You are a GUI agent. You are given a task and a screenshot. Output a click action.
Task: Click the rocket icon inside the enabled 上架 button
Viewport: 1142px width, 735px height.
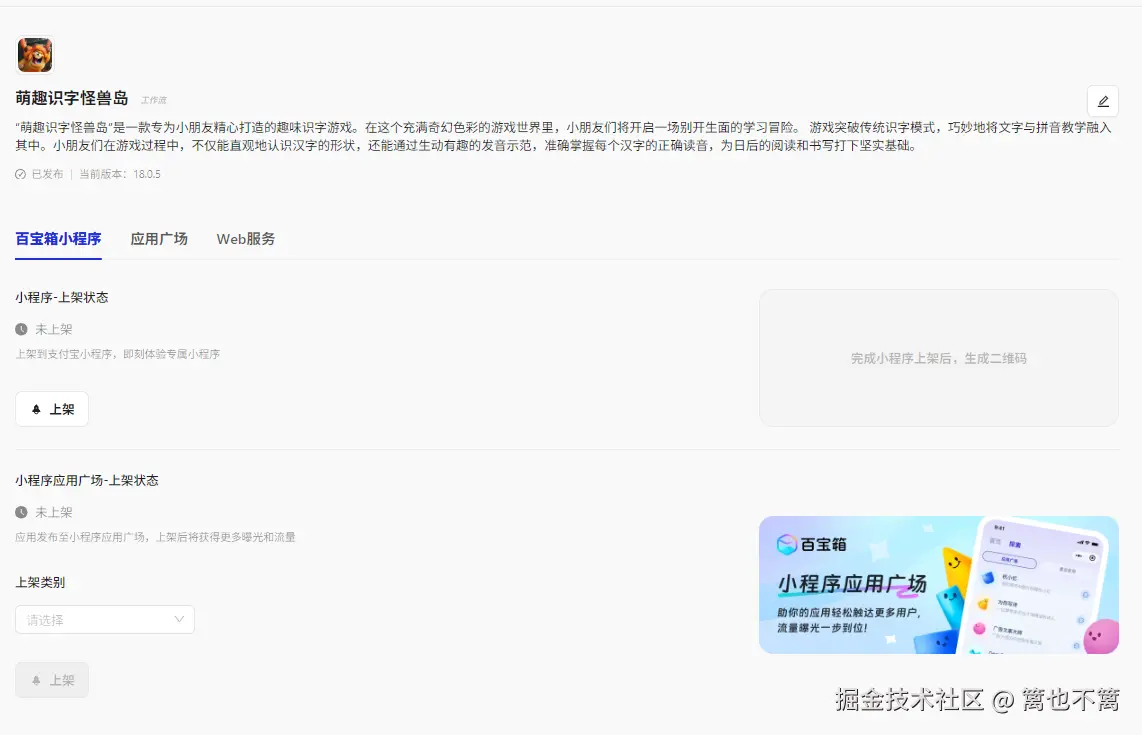click(38, 408)
